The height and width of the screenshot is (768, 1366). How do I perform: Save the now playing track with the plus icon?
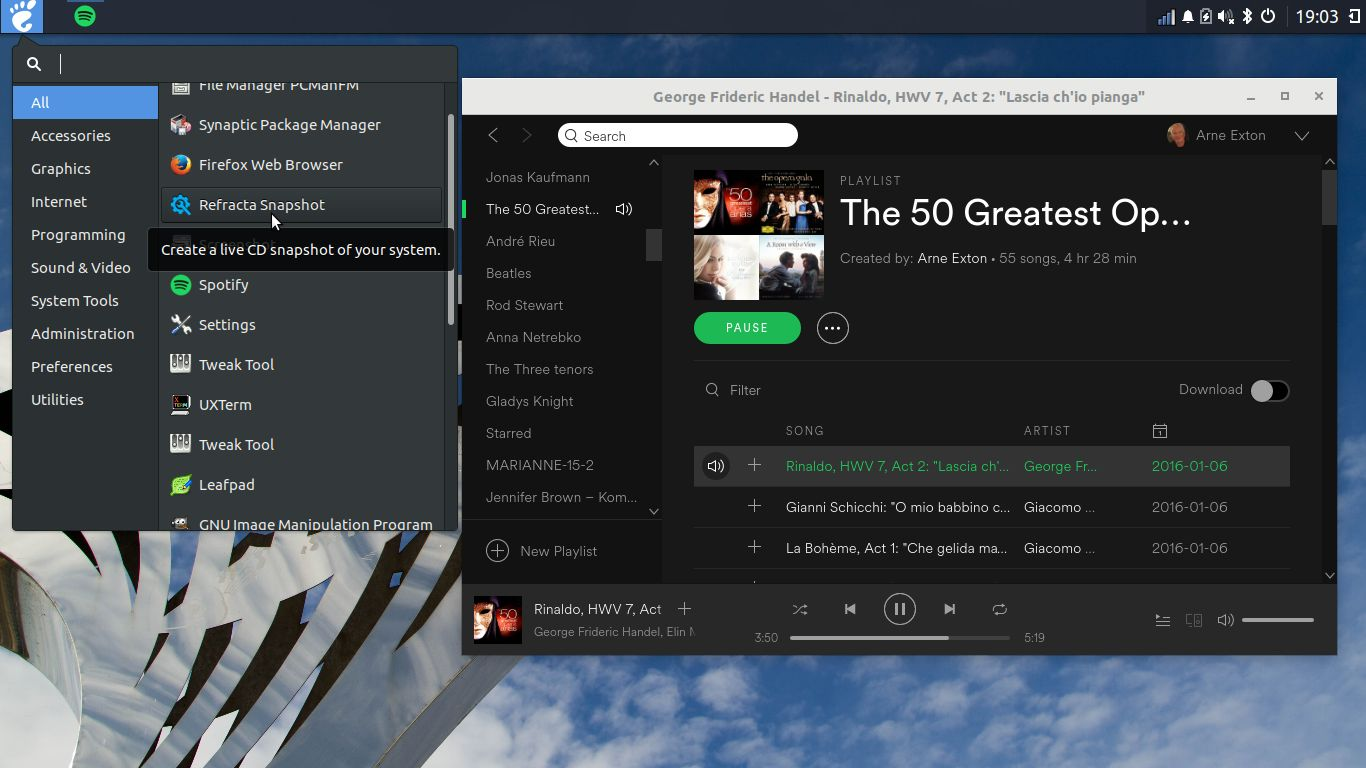[x=684, y=608]
